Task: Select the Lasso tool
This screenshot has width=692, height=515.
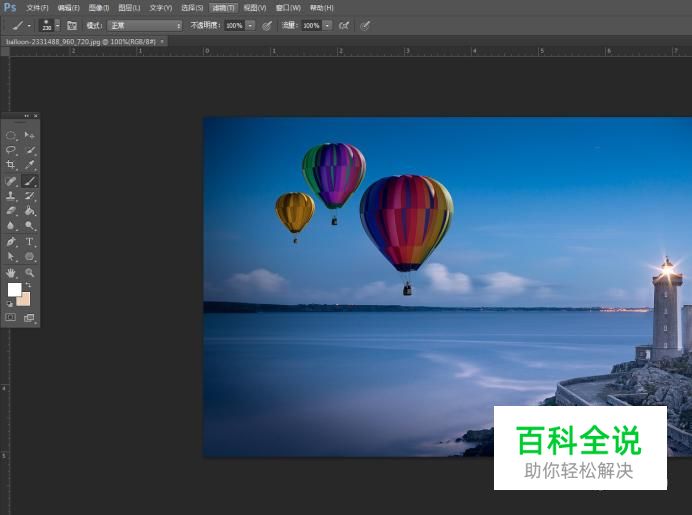Action: (11, 150)
